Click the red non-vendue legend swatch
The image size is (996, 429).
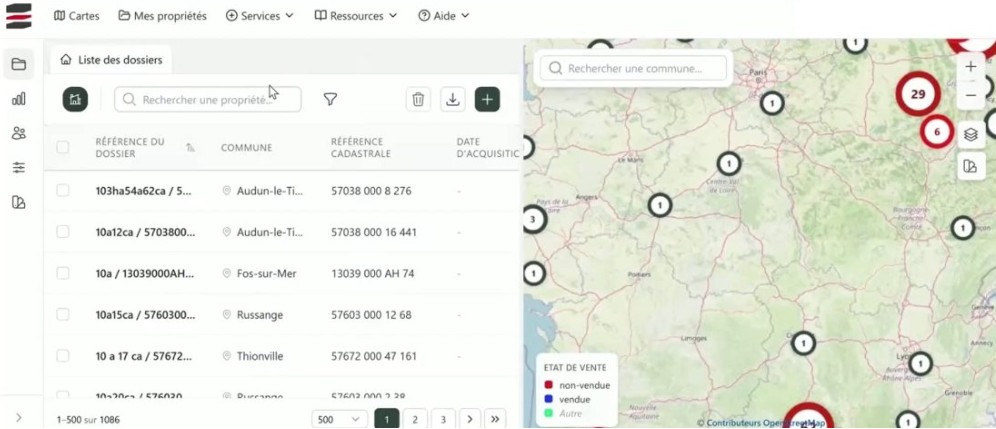pos(548,385)
